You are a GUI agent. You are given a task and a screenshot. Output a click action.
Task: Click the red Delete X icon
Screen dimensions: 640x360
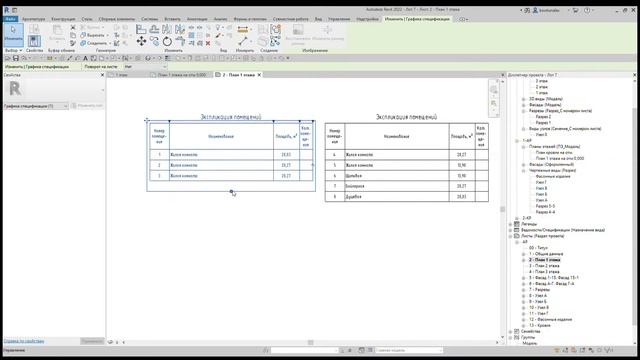[208, 43]
